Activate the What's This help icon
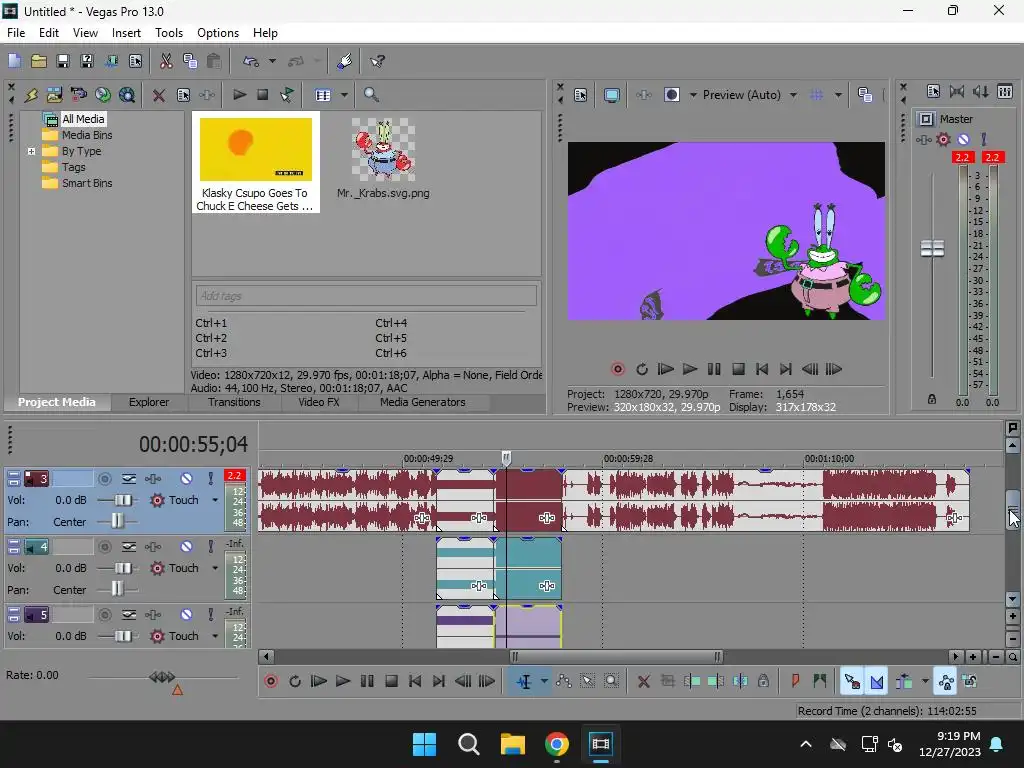Image resolution: width=1024 pixels, height=768 pixels. pyautogui.click(x=377, y=61)
